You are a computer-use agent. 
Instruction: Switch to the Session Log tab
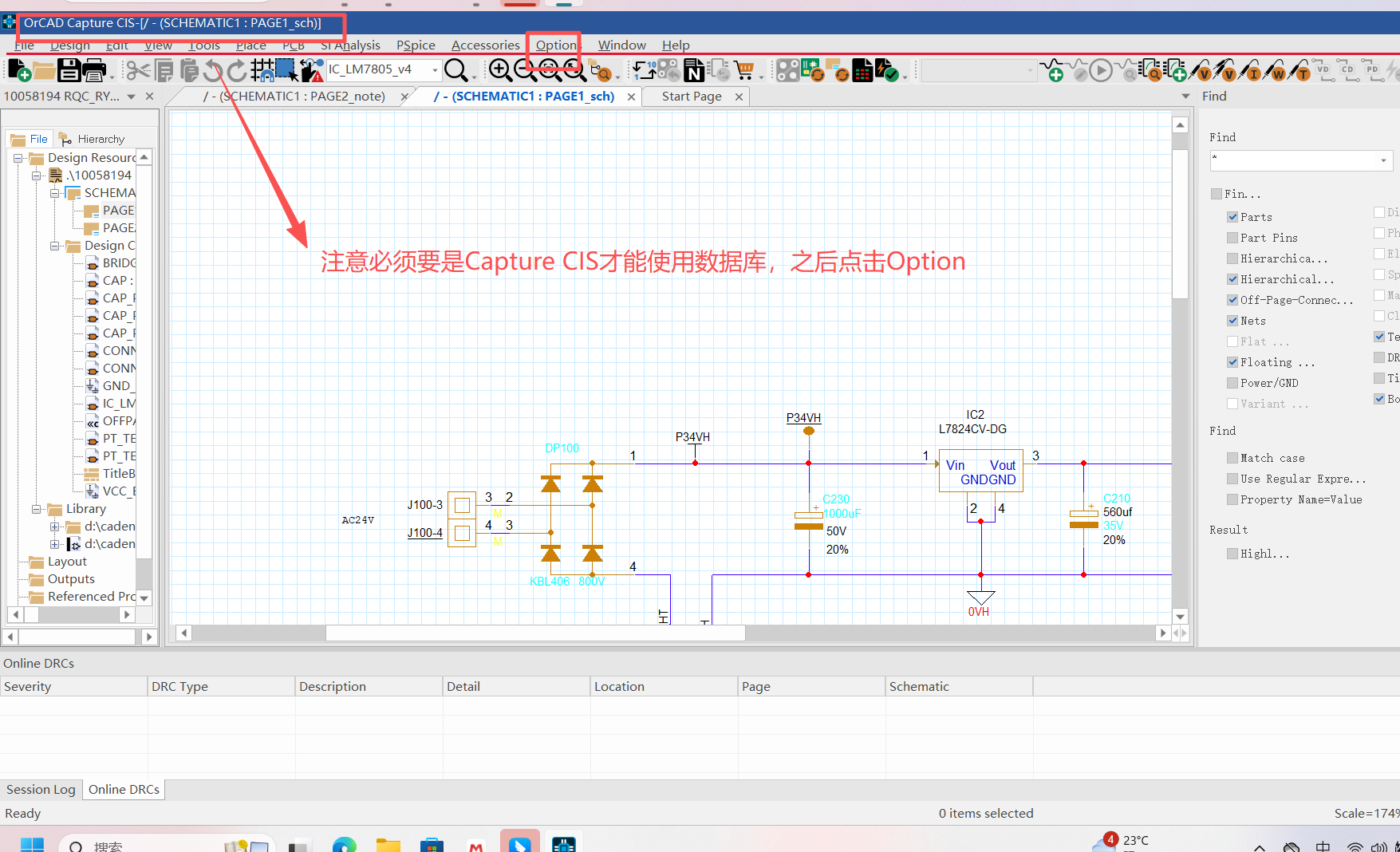coord(41,789)
